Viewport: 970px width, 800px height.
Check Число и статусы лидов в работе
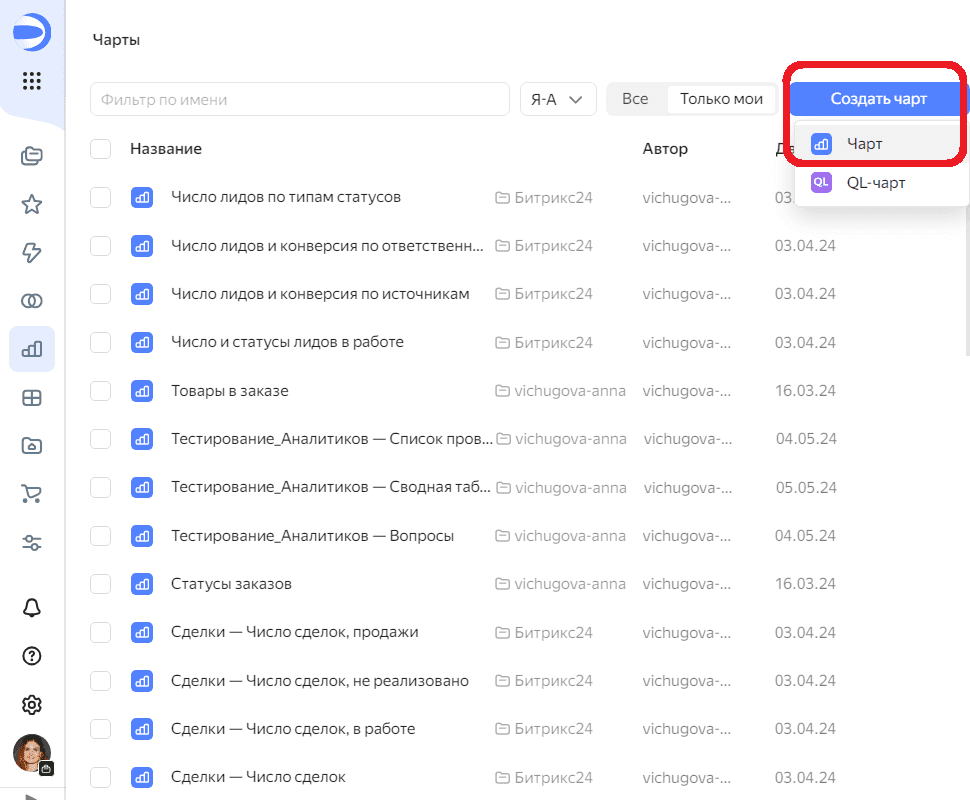tap(100, 342)
